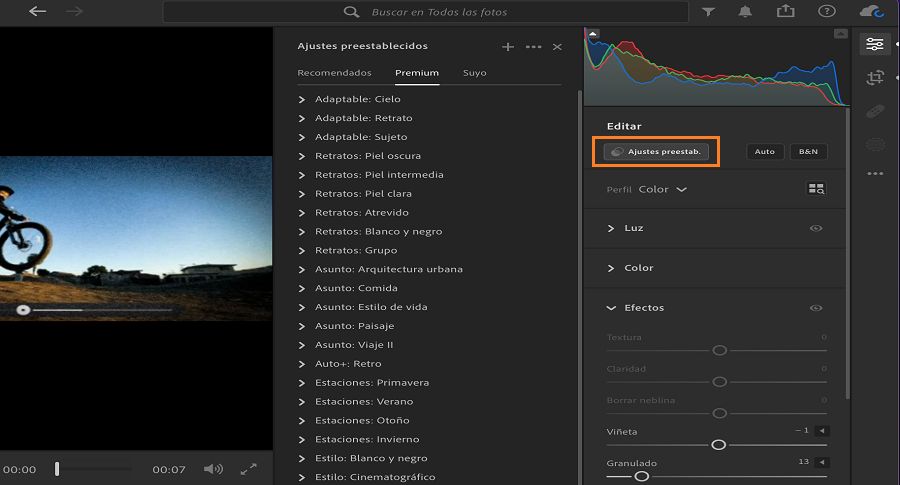The width and height of the screenshot is (900, 485).
Task: Open the notifications bell
Action: (746, 12)
